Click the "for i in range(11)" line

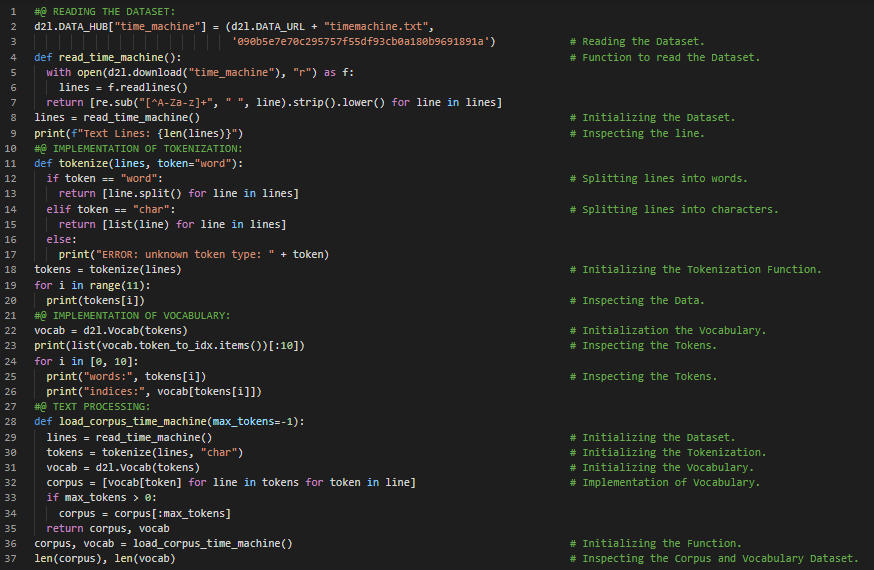[x=90, y=285]
